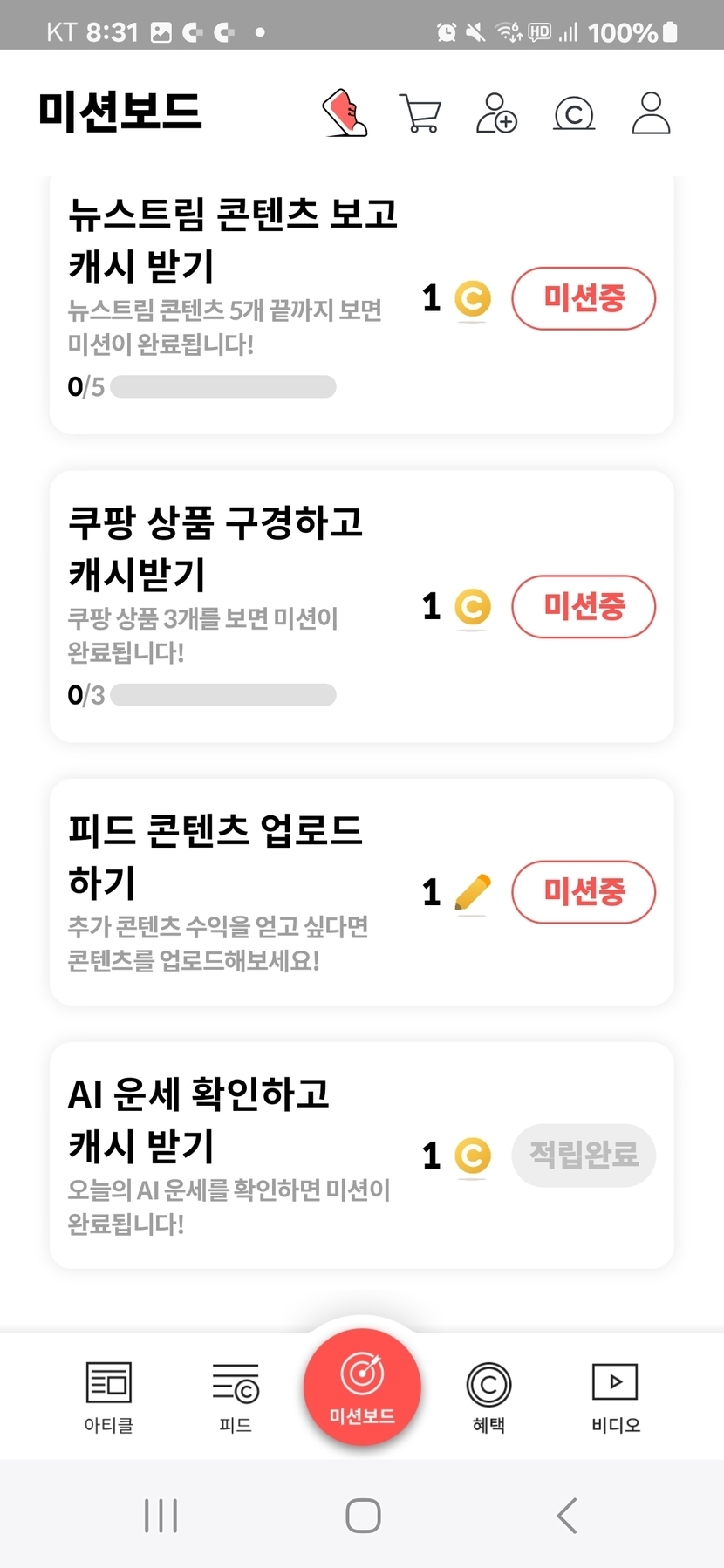Open the shopping cart
724x1568 pixels.
(x=420, y=112)
